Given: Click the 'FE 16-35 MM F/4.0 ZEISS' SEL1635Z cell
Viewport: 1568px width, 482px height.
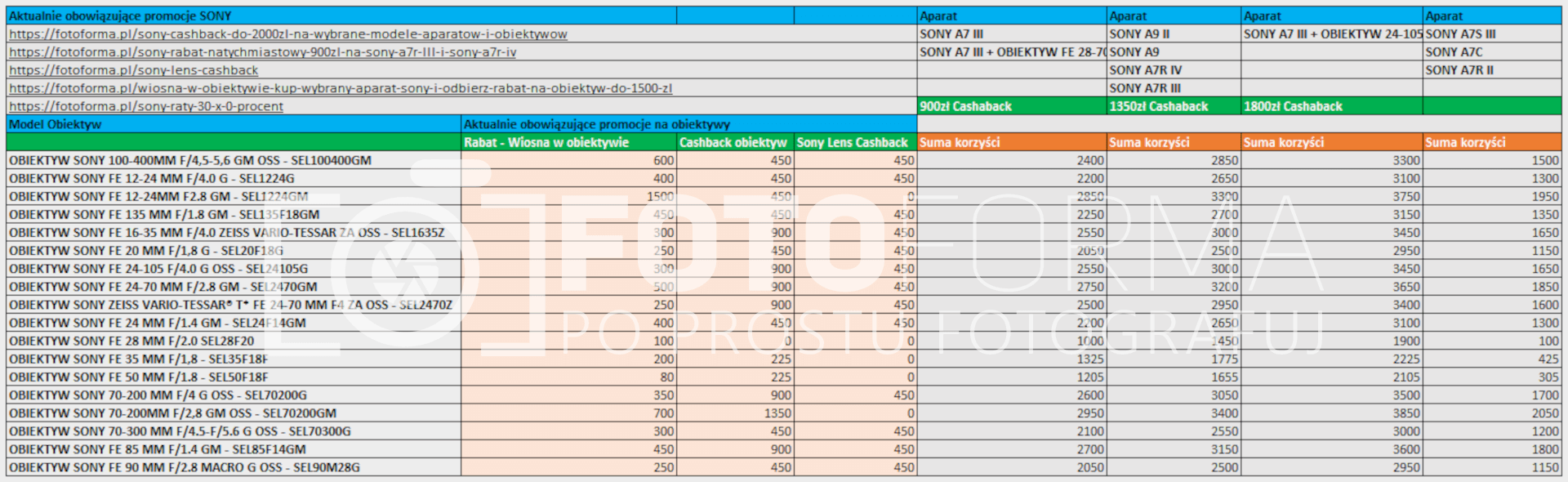Looking at the screenshot, I should 234,233.
